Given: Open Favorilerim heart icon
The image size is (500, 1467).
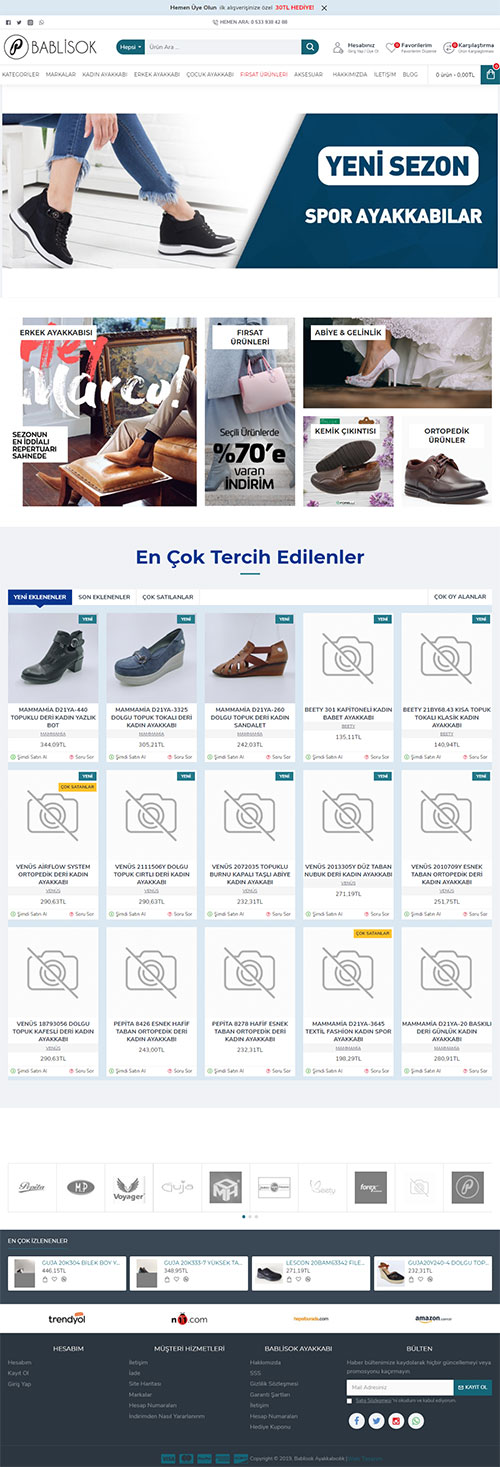Looking at the screenshot, I should (x=392, y=47).
